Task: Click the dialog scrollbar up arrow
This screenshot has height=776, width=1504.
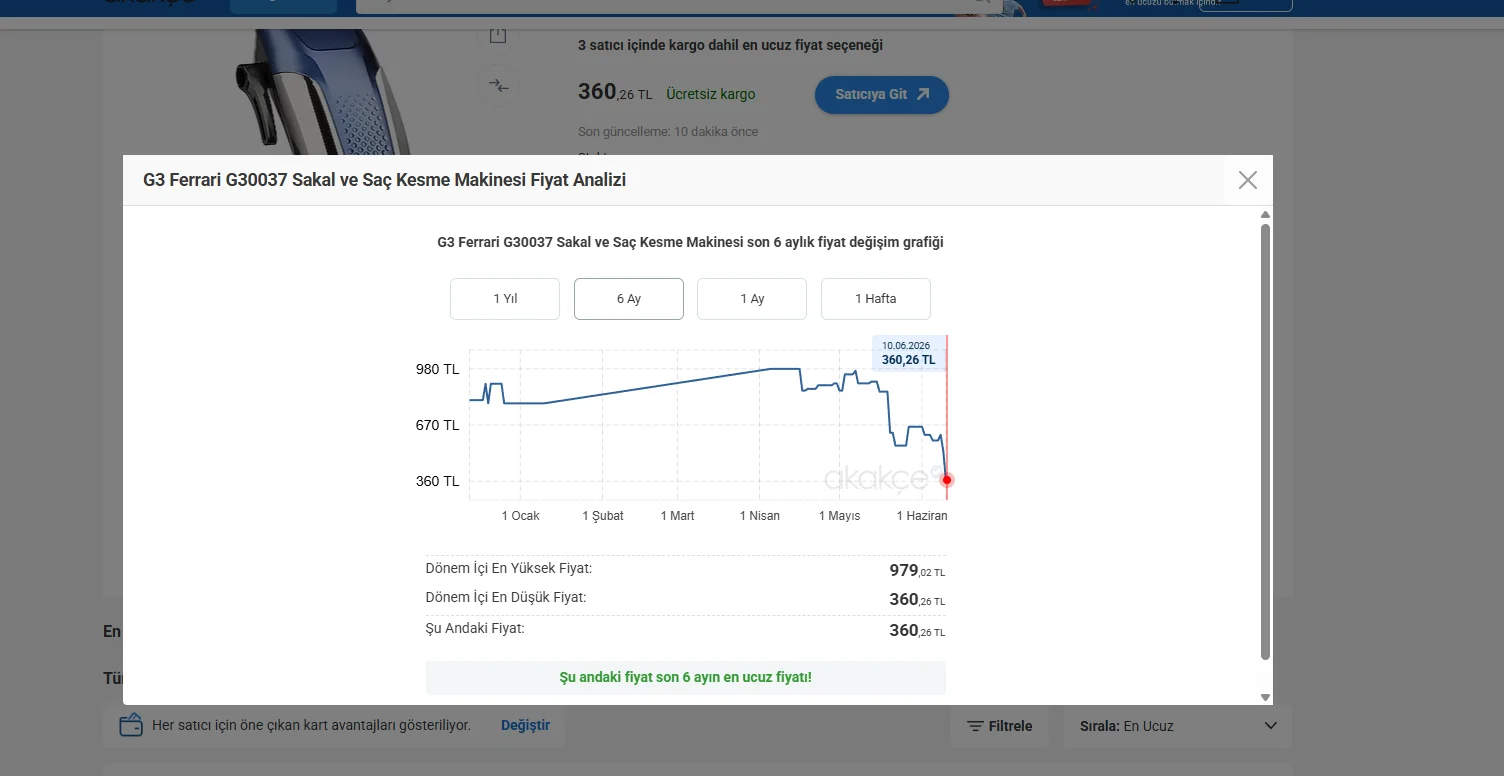Action: (1265, 215)
